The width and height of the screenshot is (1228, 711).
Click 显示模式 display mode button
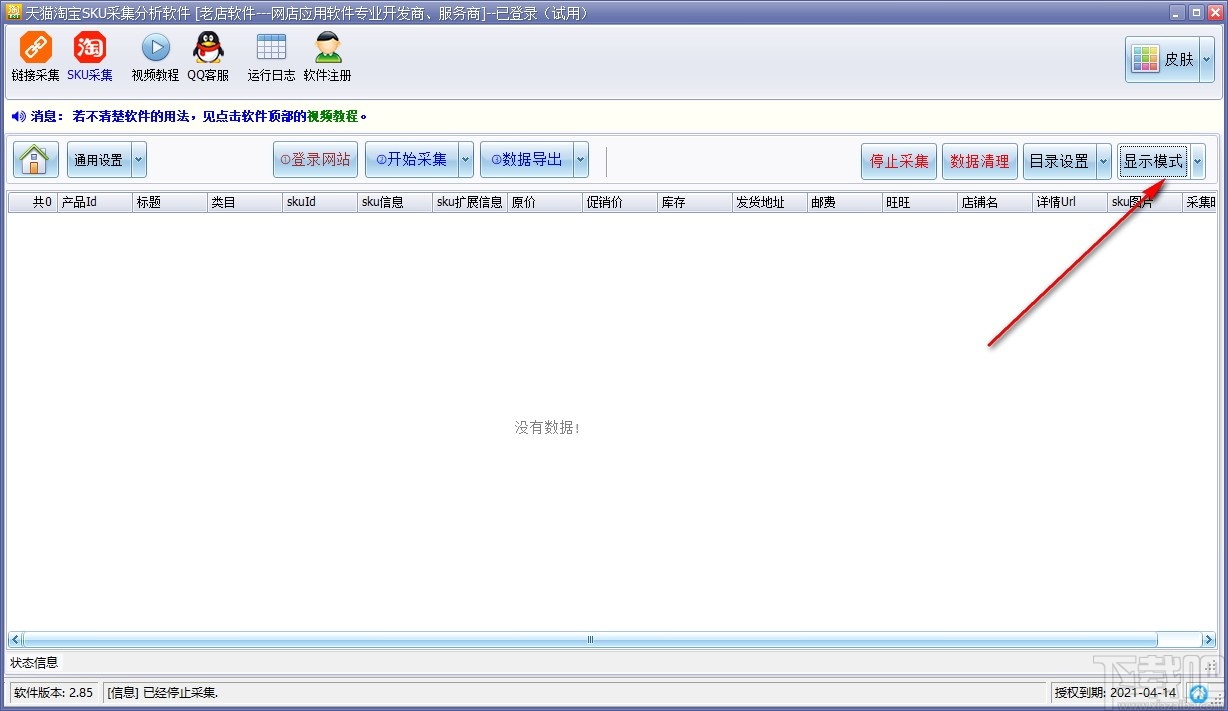click(x=1154, y=161)
